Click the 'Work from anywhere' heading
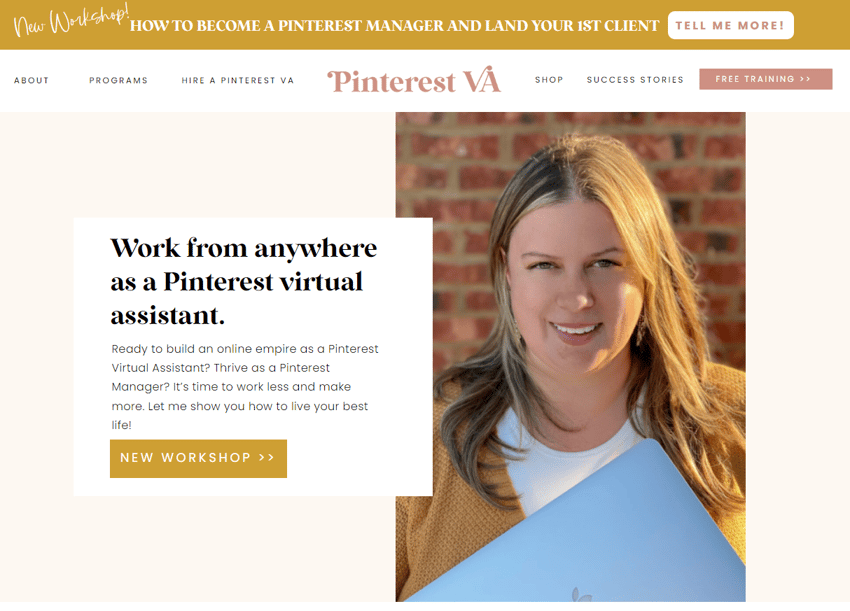This screenshot has height=611, width=850. coord(244,282)
